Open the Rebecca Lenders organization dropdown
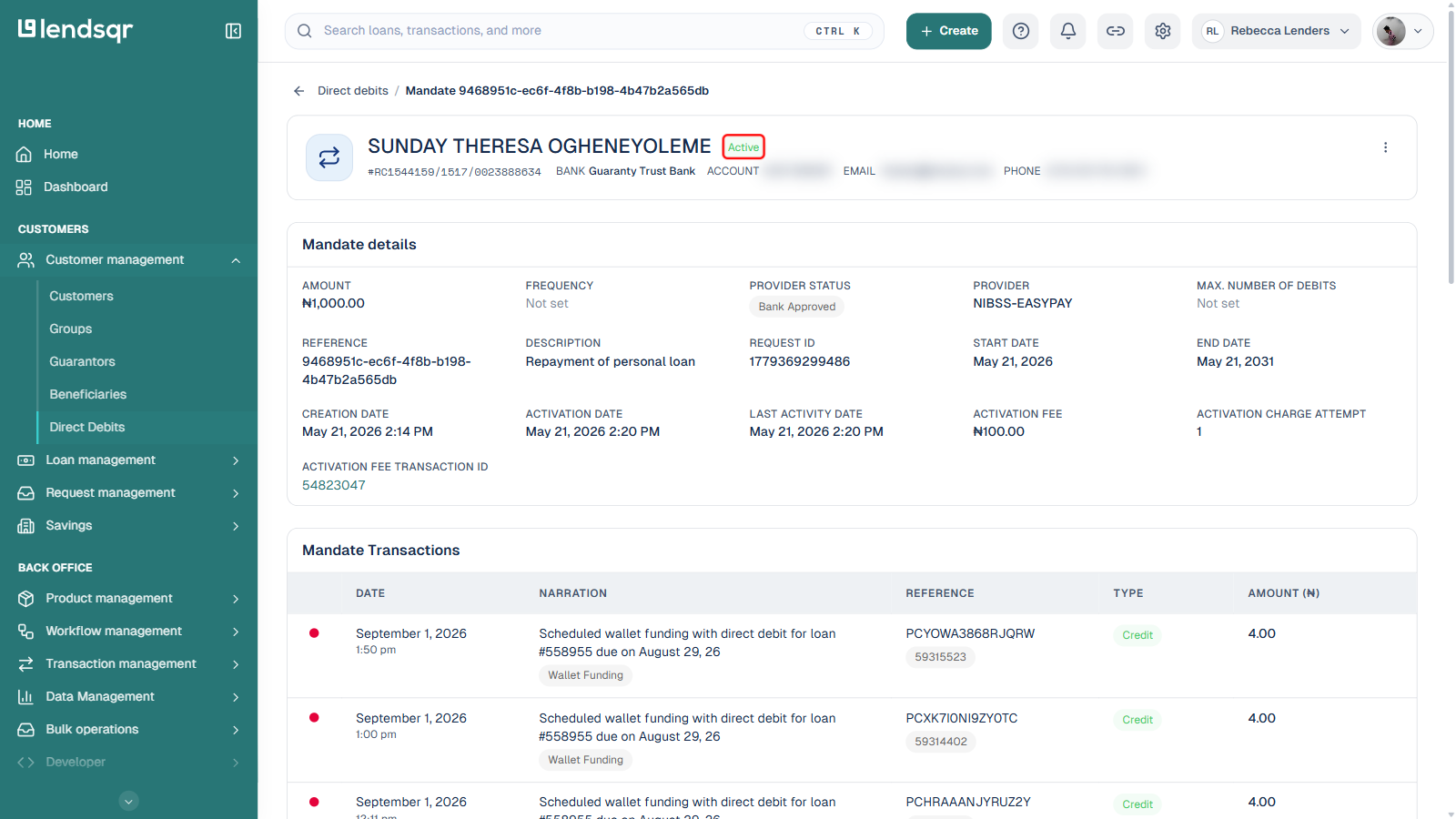 pyautogui.click(x=1276, y=31)
